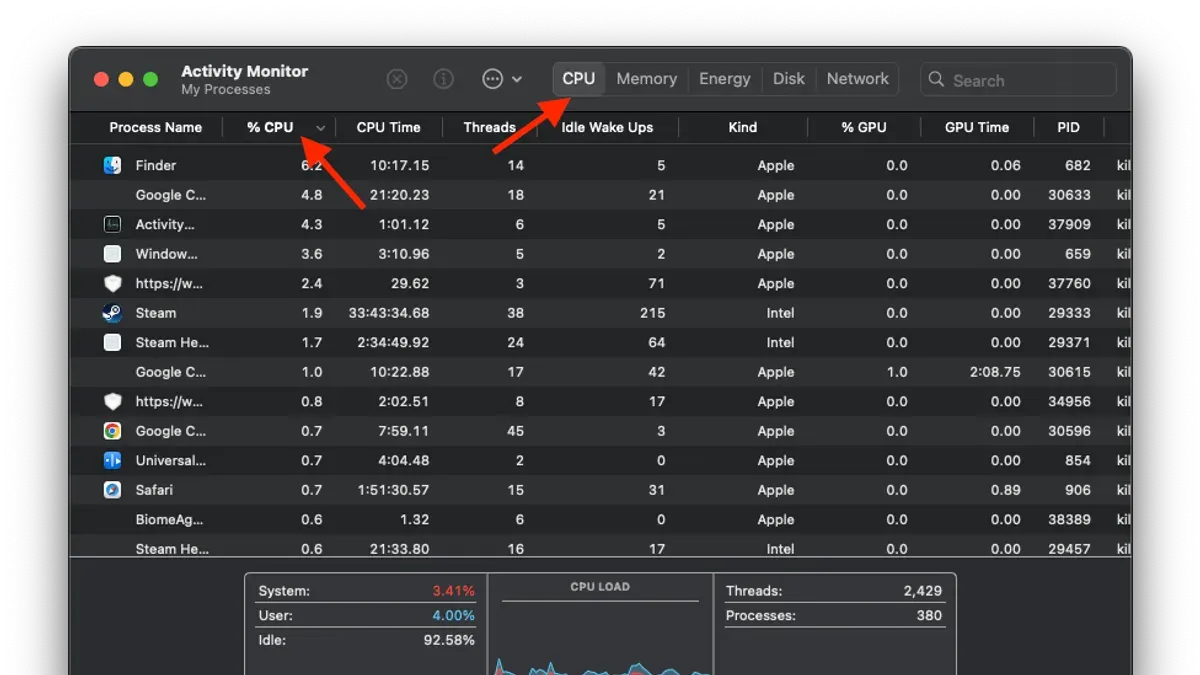Click the My Processes subtitle

225,89
